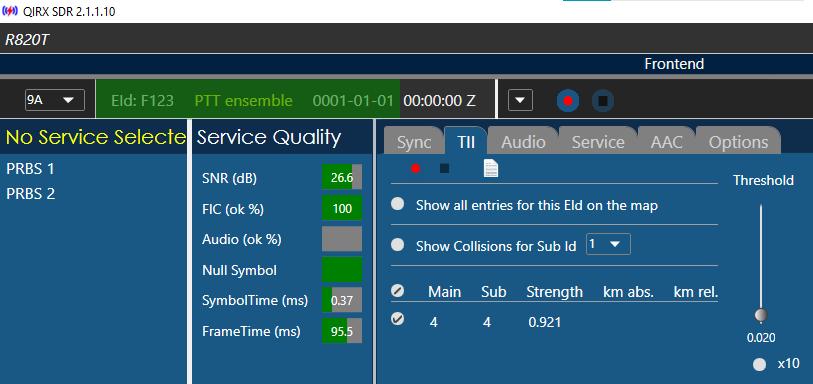The width and height of the screenshot is (813, 384).
Task: Switch to the Sync tab
Action: tap(414, 142)
